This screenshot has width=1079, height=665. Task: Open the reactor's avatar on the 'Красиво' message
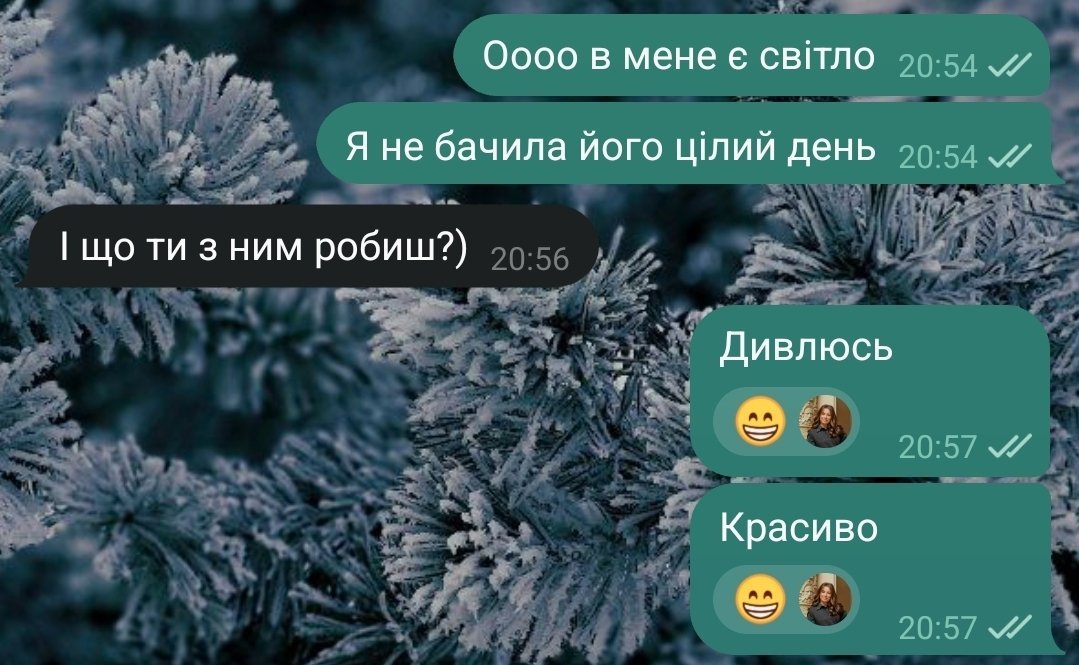click(824, 599)
